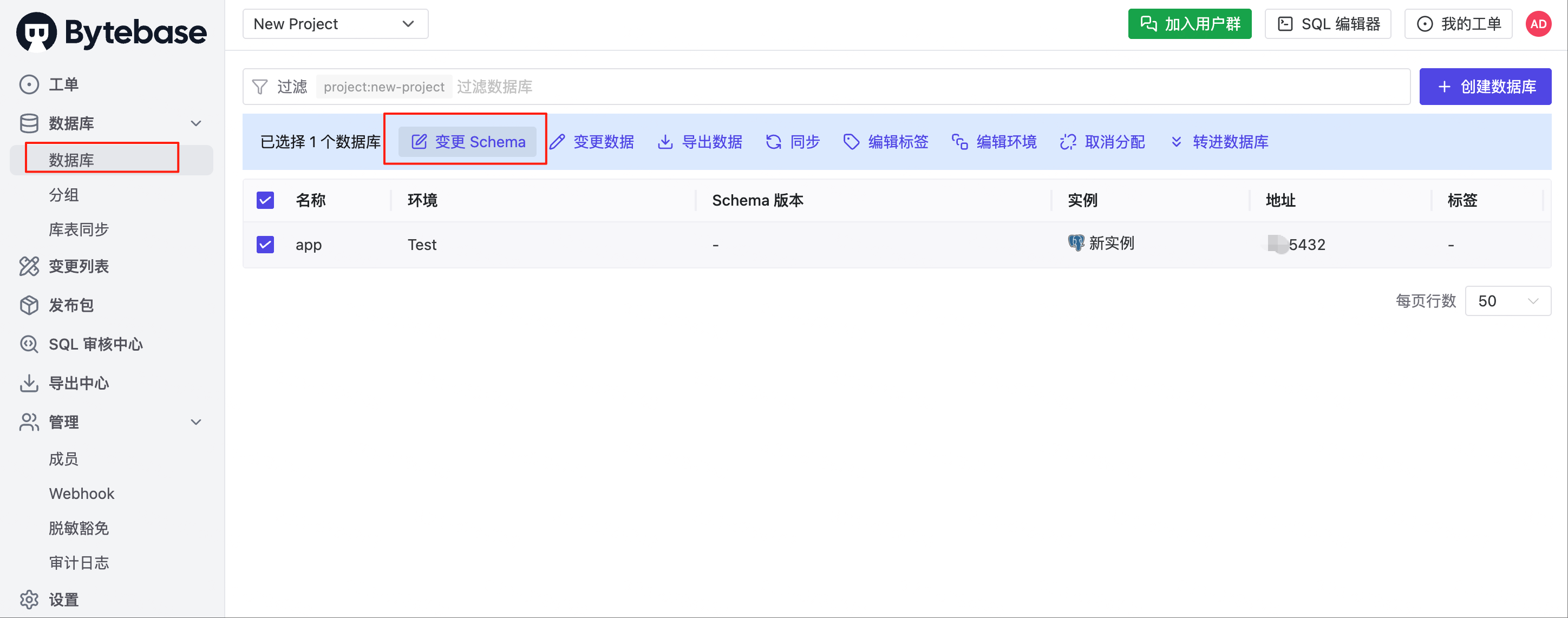1568x618 pixels.
Task: Uncheck the select-all header checkbox
Action: click(265, 200)
